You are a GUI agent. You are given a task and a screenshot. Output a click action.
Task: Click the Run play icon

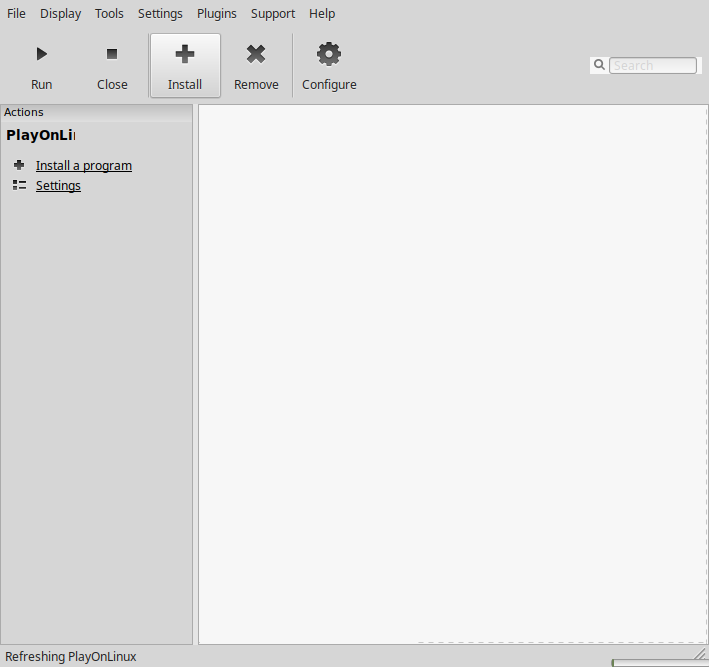click(42, 54)
